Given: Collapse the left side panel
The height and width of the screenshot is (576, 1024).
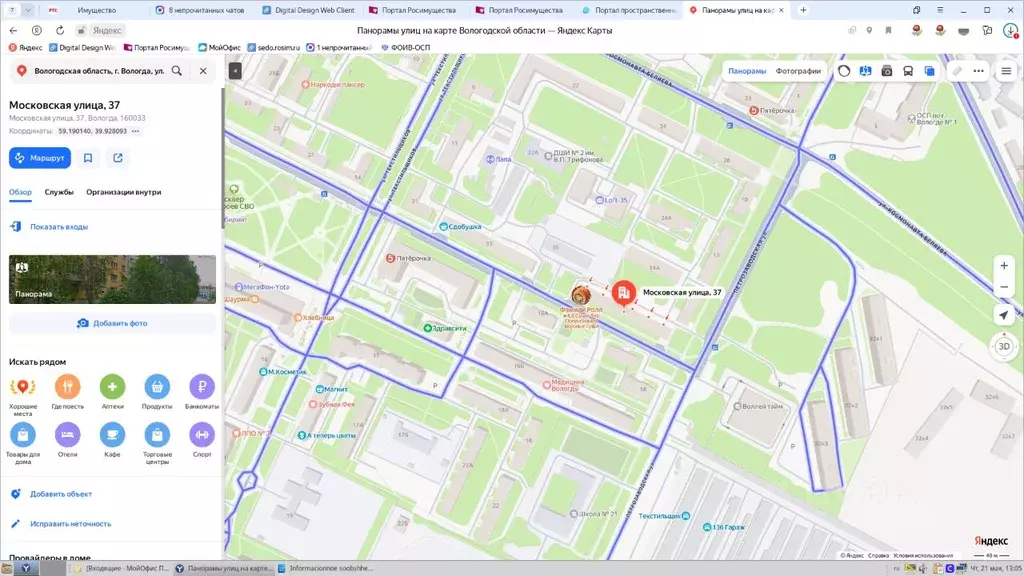Looking at the screenshot, I should pyautogui.click(x=235, y=71).
